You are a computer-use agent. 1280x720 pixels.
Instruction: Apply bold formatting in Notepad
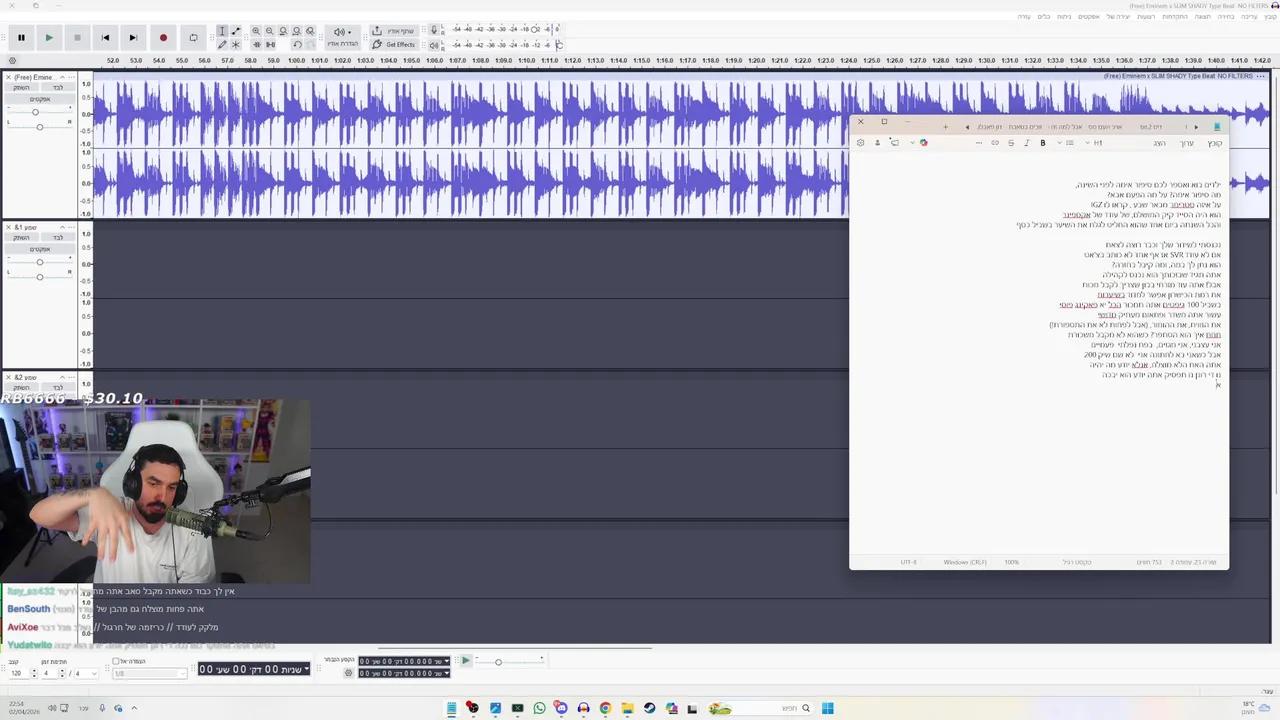(x=1043, y=143)
